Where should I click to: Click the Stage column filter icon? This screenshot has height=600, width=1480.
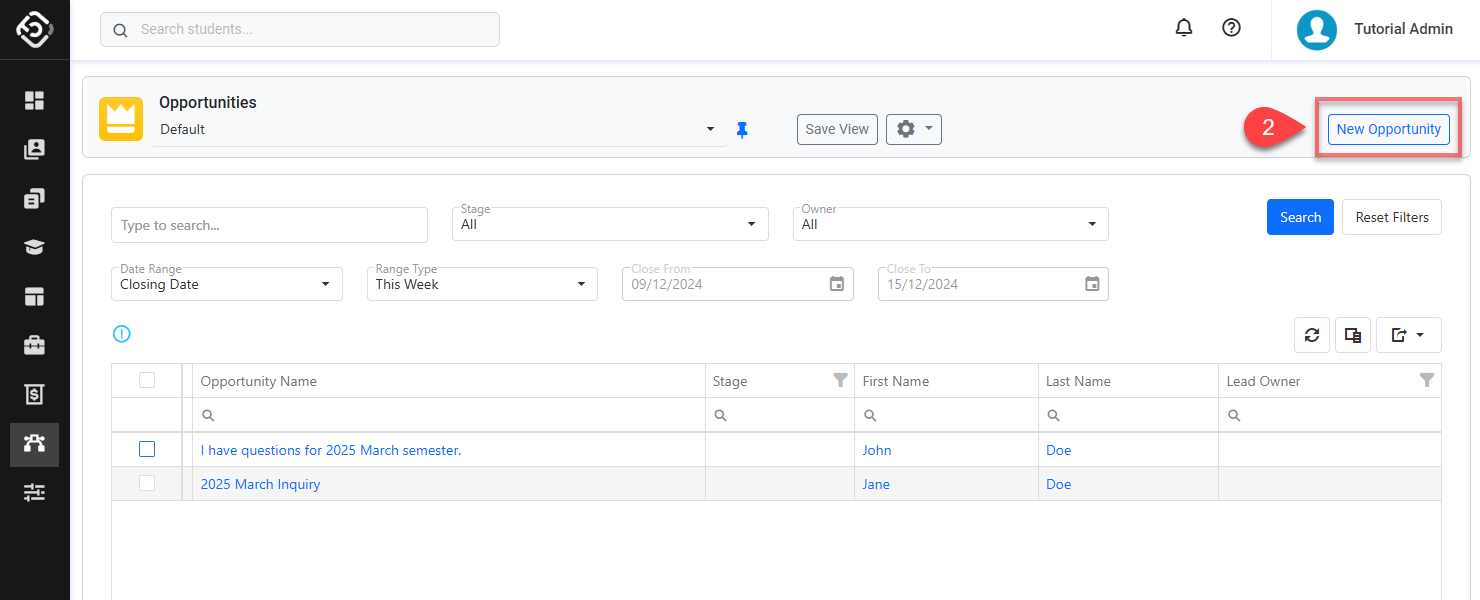coord(840,380)
